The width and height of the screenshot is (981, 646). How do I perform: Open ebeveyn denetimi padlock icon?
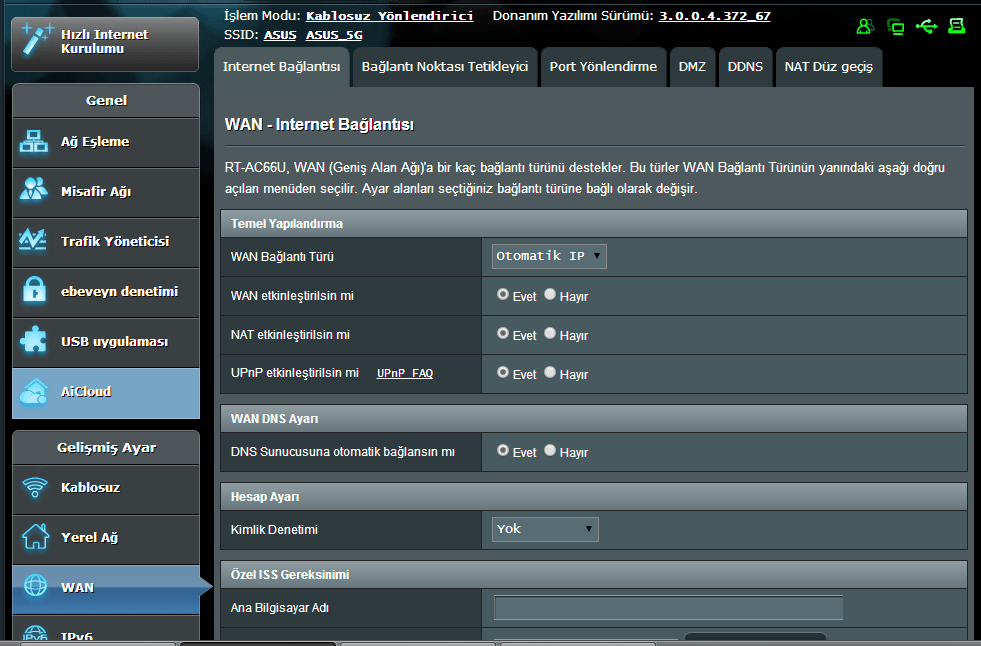click(34, 292)
